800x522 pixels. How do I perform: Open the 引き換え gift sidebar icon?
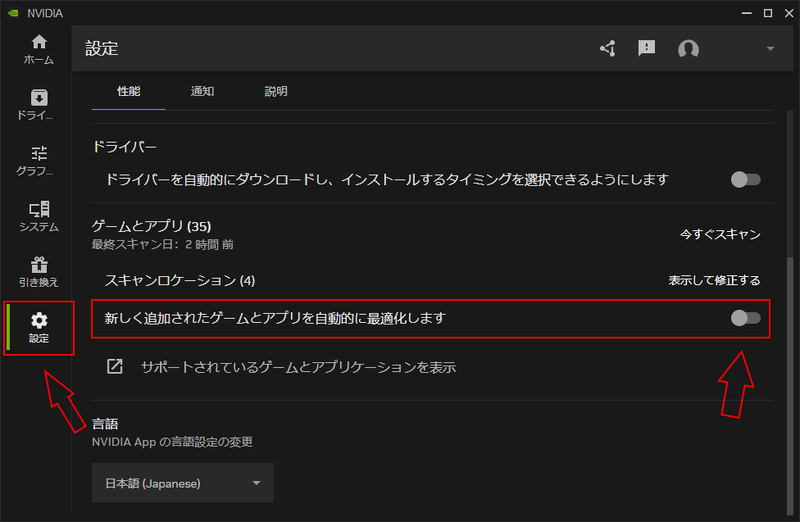[x=39, y=271]
